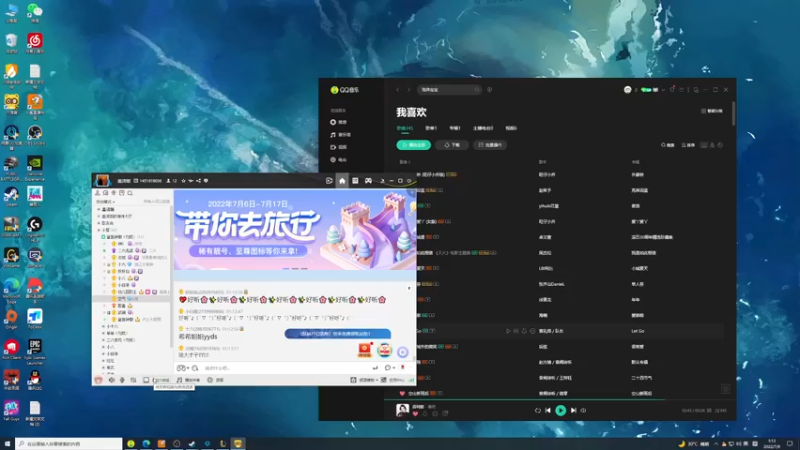Expand the first channel group in the tree
The image size is (800, 450).
click(x=99, y=209)
